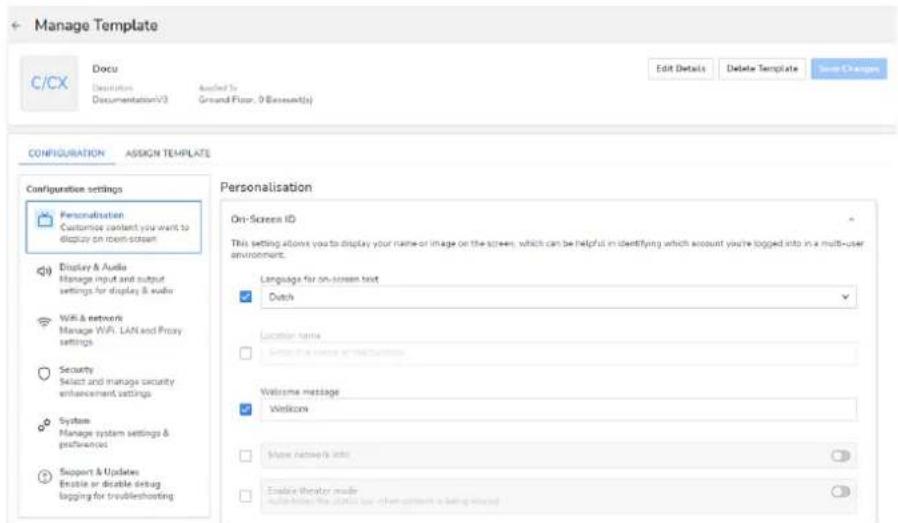Switch on the Enable theater mode toggle
Image resolution: width=898 pixels, height=523 pixels.
pos(840,491)
